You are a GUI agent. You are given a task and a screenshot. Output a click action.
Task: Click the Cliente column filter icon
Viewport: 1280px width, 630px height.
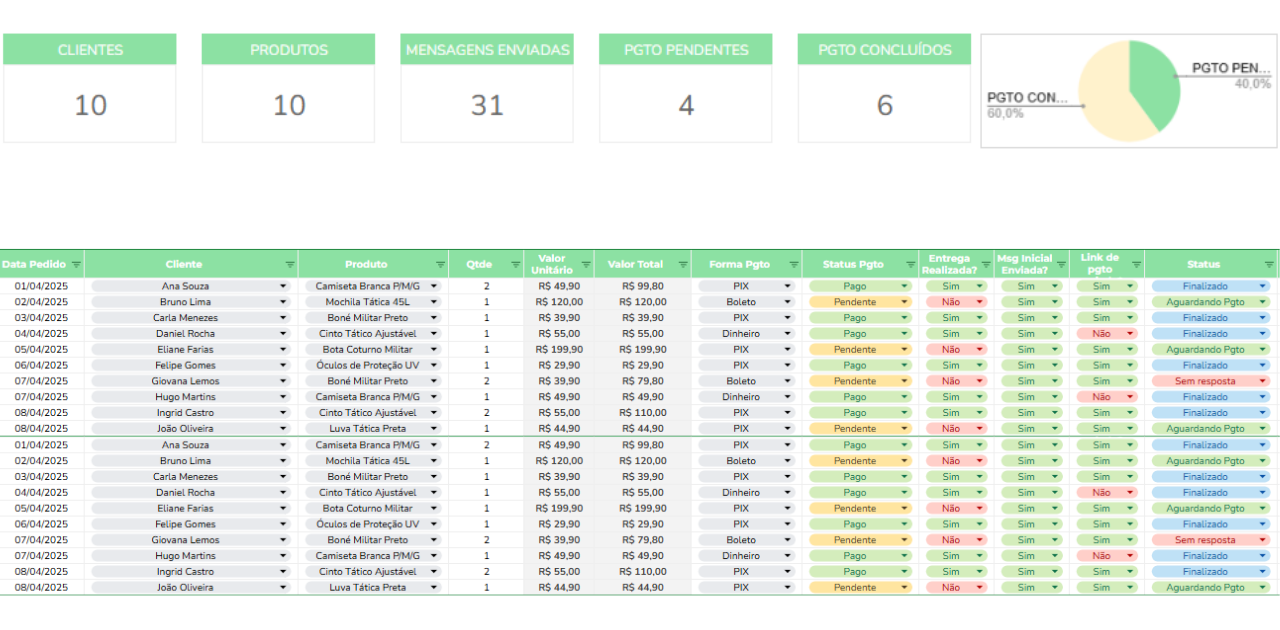pos(290,265)
